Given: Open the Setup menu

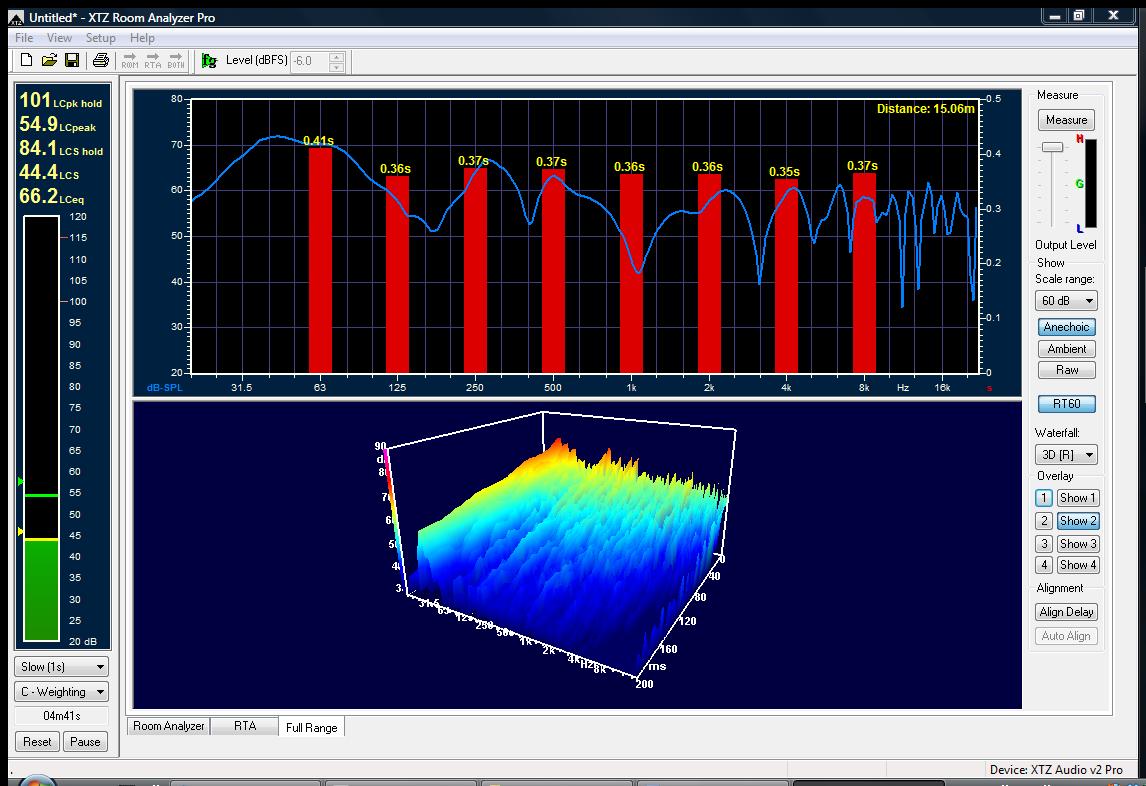Looking at the screenshot, I should tap(100, 38).
